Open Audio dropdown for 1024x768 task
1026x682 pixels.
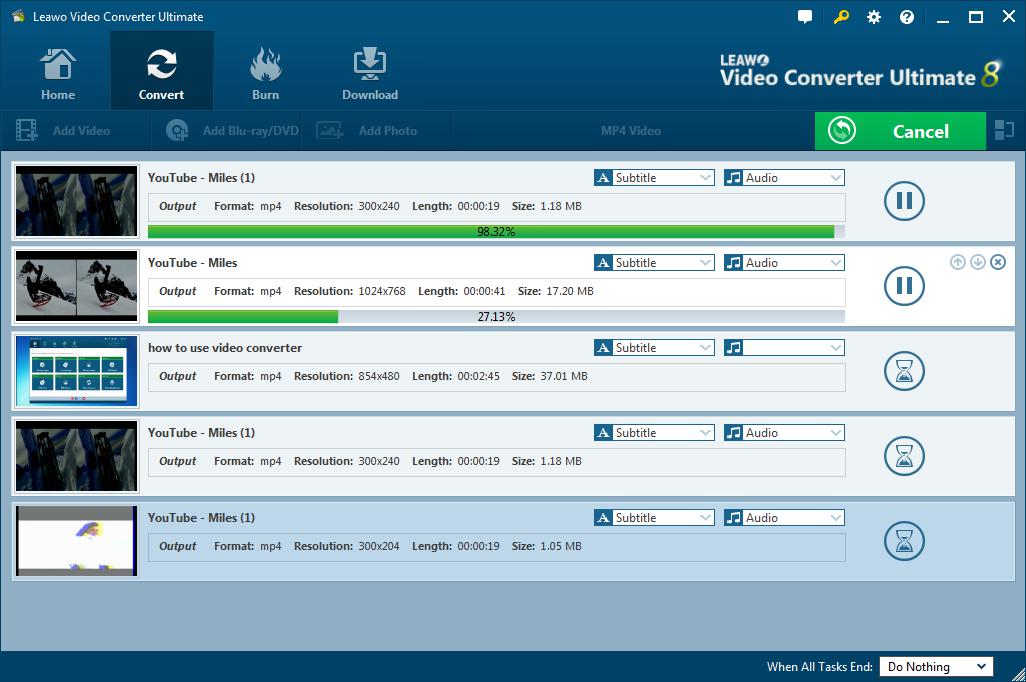[x=784, y=262]
